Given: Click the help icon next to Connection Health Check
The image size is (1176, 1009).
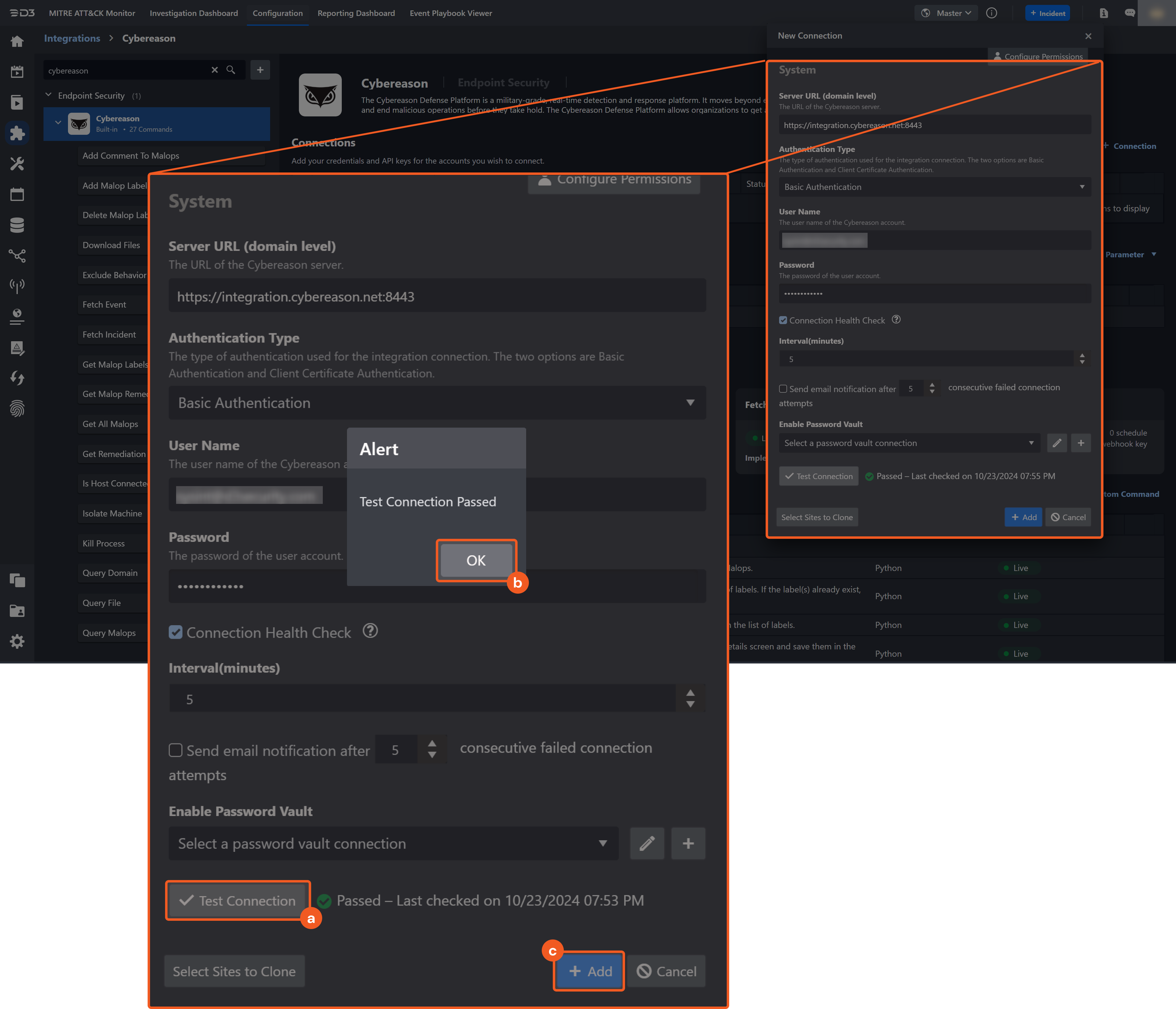Looking at the screenshot, I should (x=370, y=631).
